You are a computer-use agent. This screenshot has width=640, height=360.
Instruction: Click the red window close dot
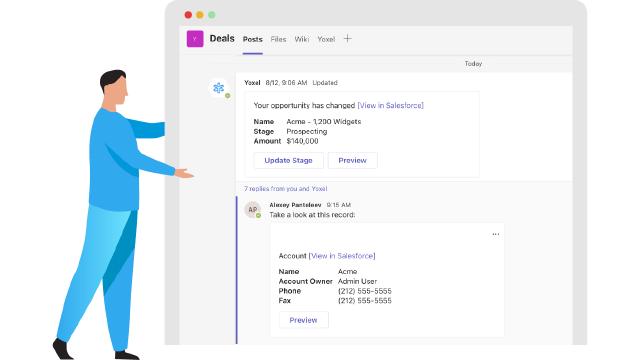tap(188, 15)
